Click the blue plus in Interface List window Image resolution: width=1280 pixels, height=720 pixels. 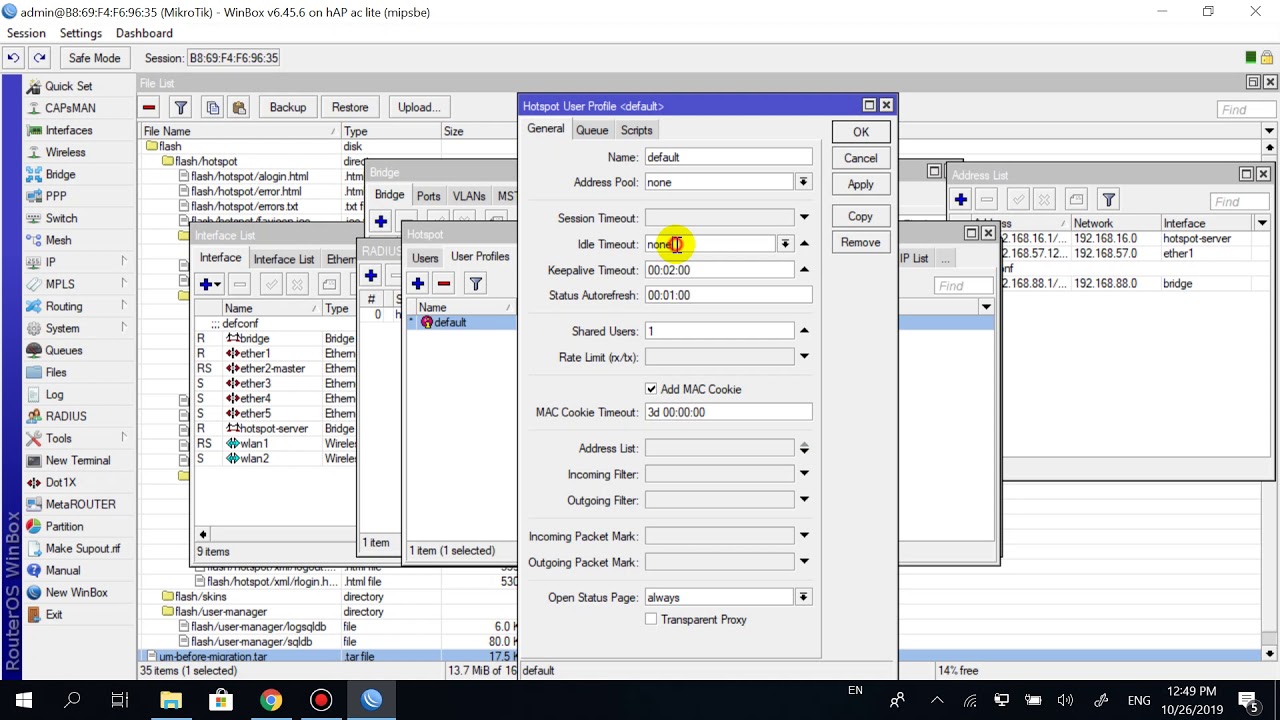(x=210, y=284)
